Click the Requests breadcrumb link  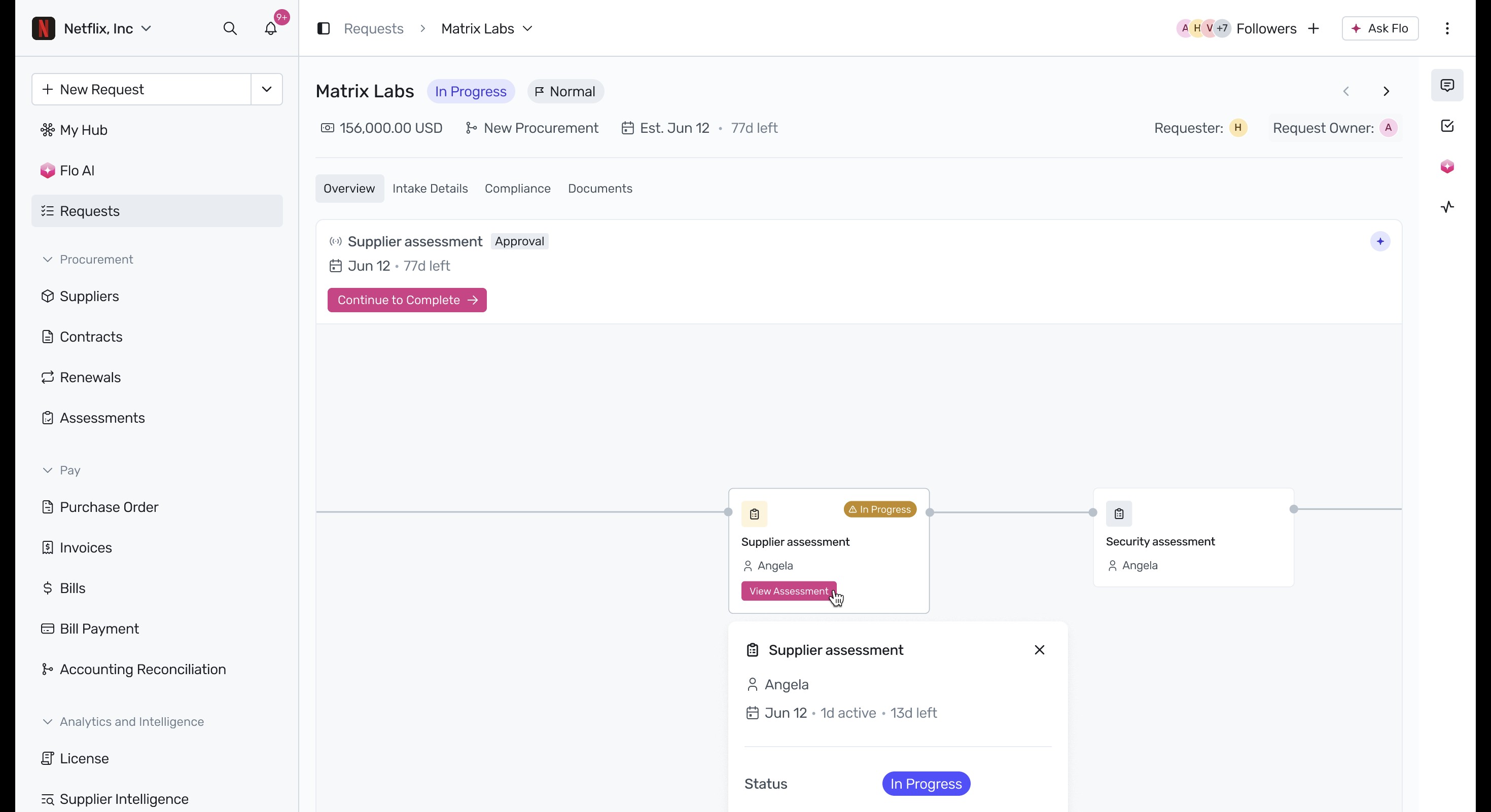pos(373,28)
